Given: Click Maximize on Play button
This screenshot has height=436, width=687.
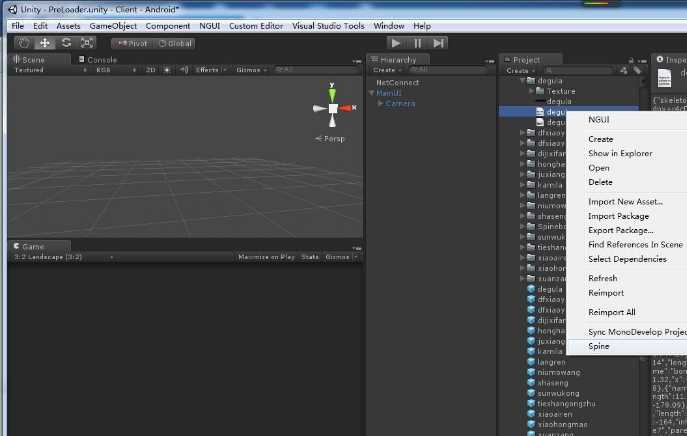Looking at the screenshot, I should pyautogui.click(x=266, y=257).
